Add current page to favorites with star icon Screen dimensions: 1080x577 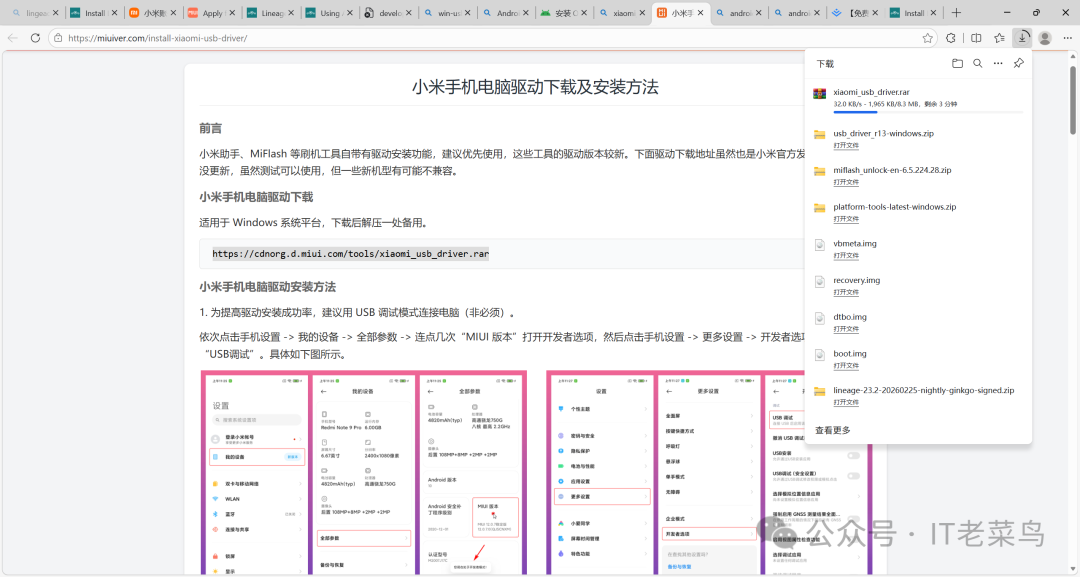pyautogui.click(x=927, y=37)
